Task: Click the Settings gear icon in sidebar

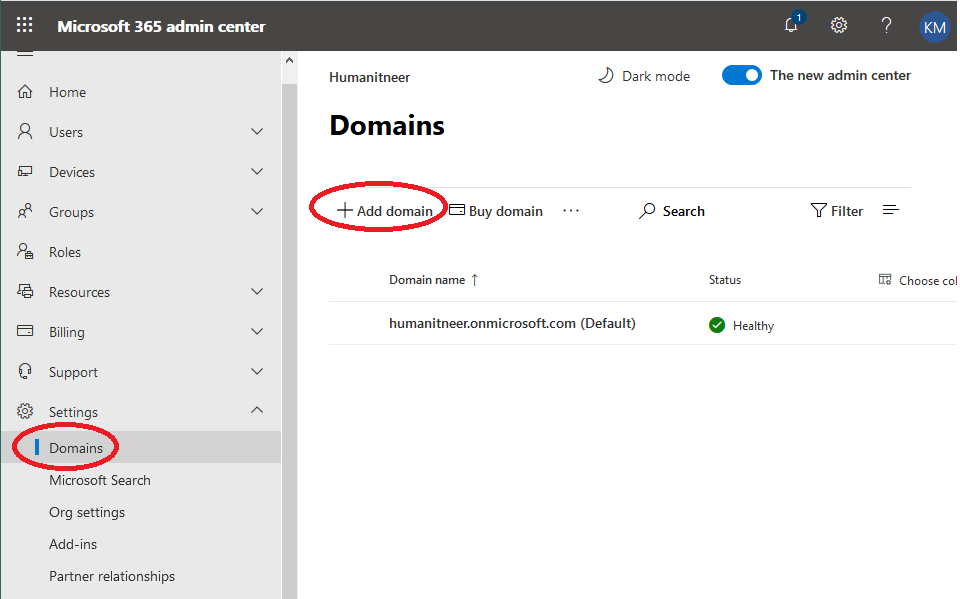Action: pyautogui.click(x=25, y=411)
